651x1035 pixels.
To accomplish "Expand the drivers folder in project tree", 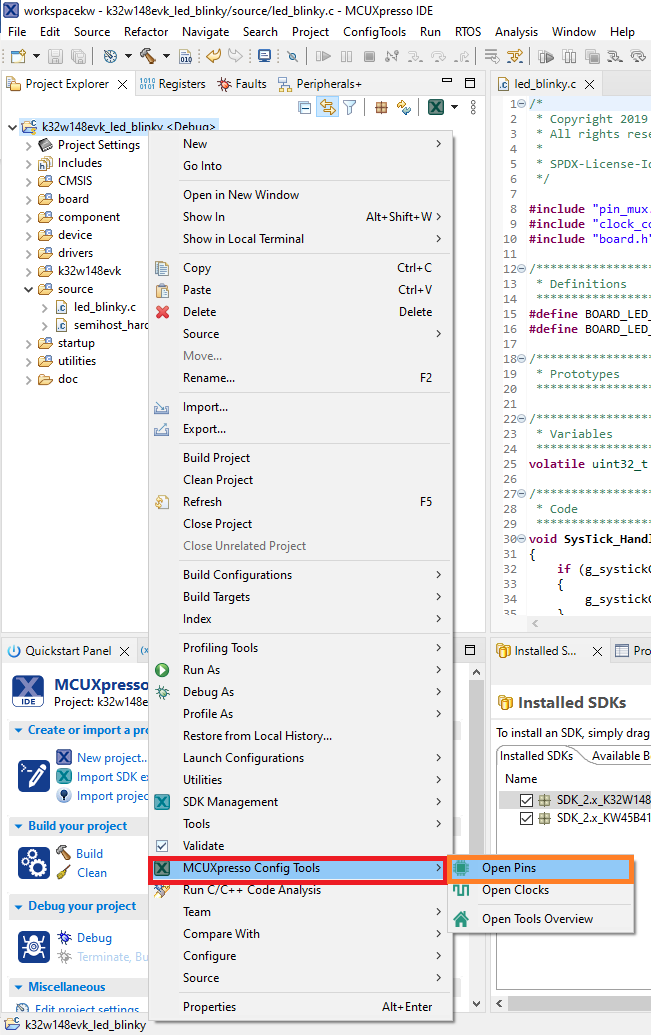I will tap(28, 253).
